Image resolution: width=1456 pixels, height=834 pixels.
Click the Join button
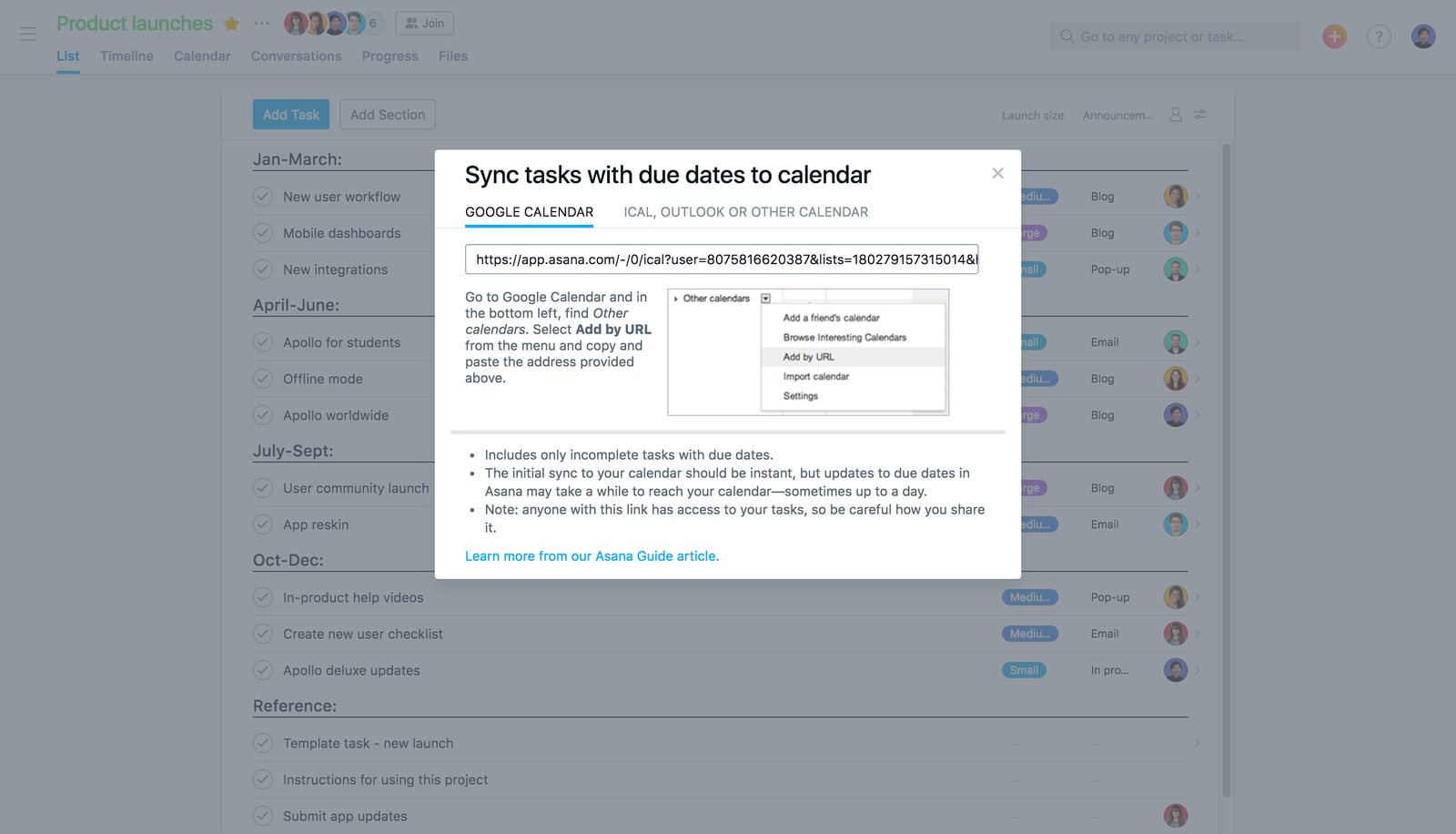tap(425, 24)
